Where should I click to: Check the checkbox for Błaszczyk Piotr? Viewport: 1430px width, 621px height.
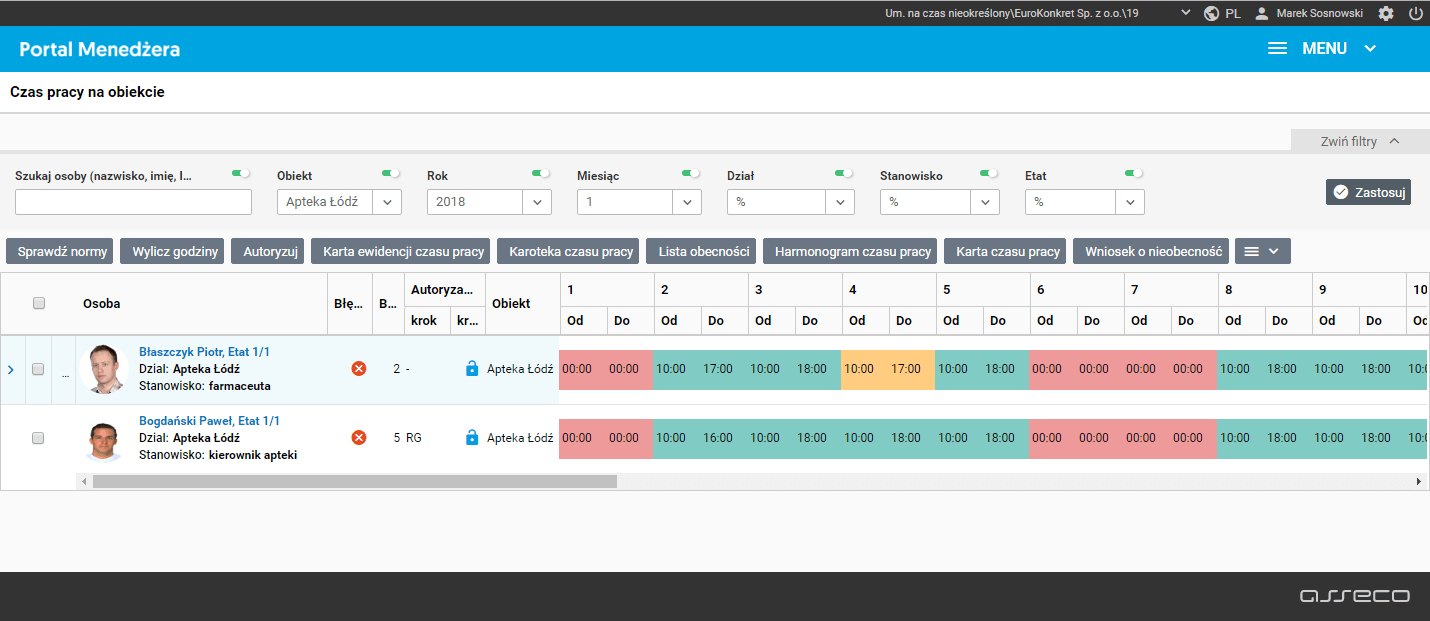tap(38, 369)
